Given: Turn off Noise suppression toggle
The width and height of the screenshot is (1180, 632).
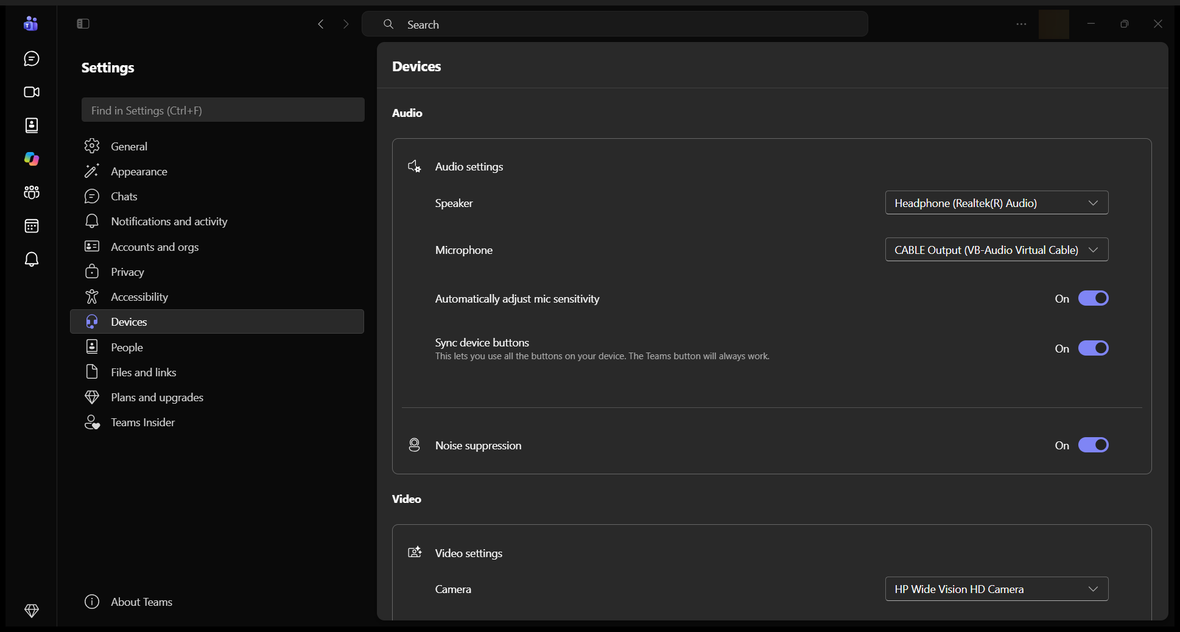Looking at the screenshot, I should 1093,445.
